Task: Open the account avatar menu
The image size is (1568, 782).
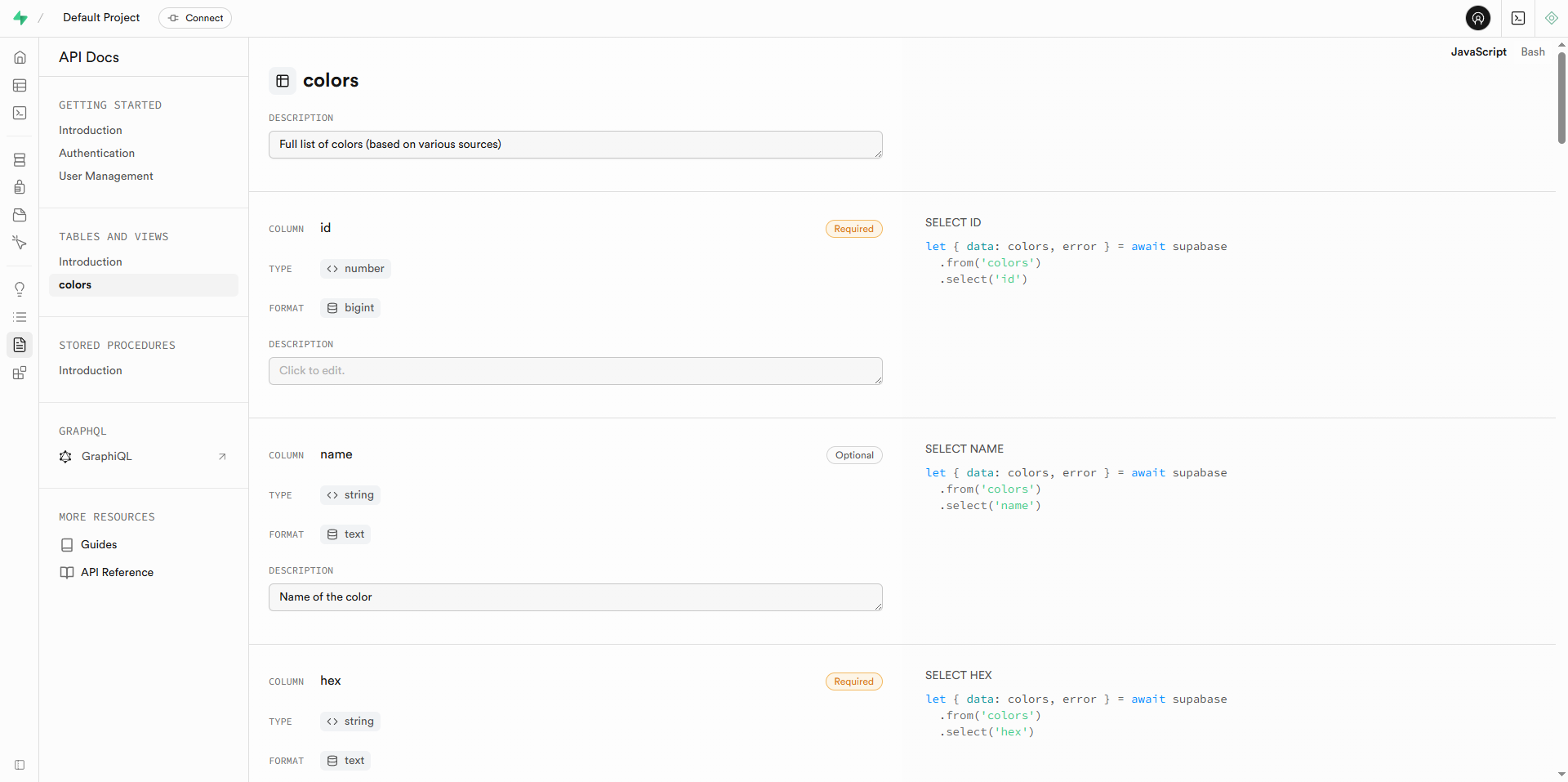Action: point(1477,17)
